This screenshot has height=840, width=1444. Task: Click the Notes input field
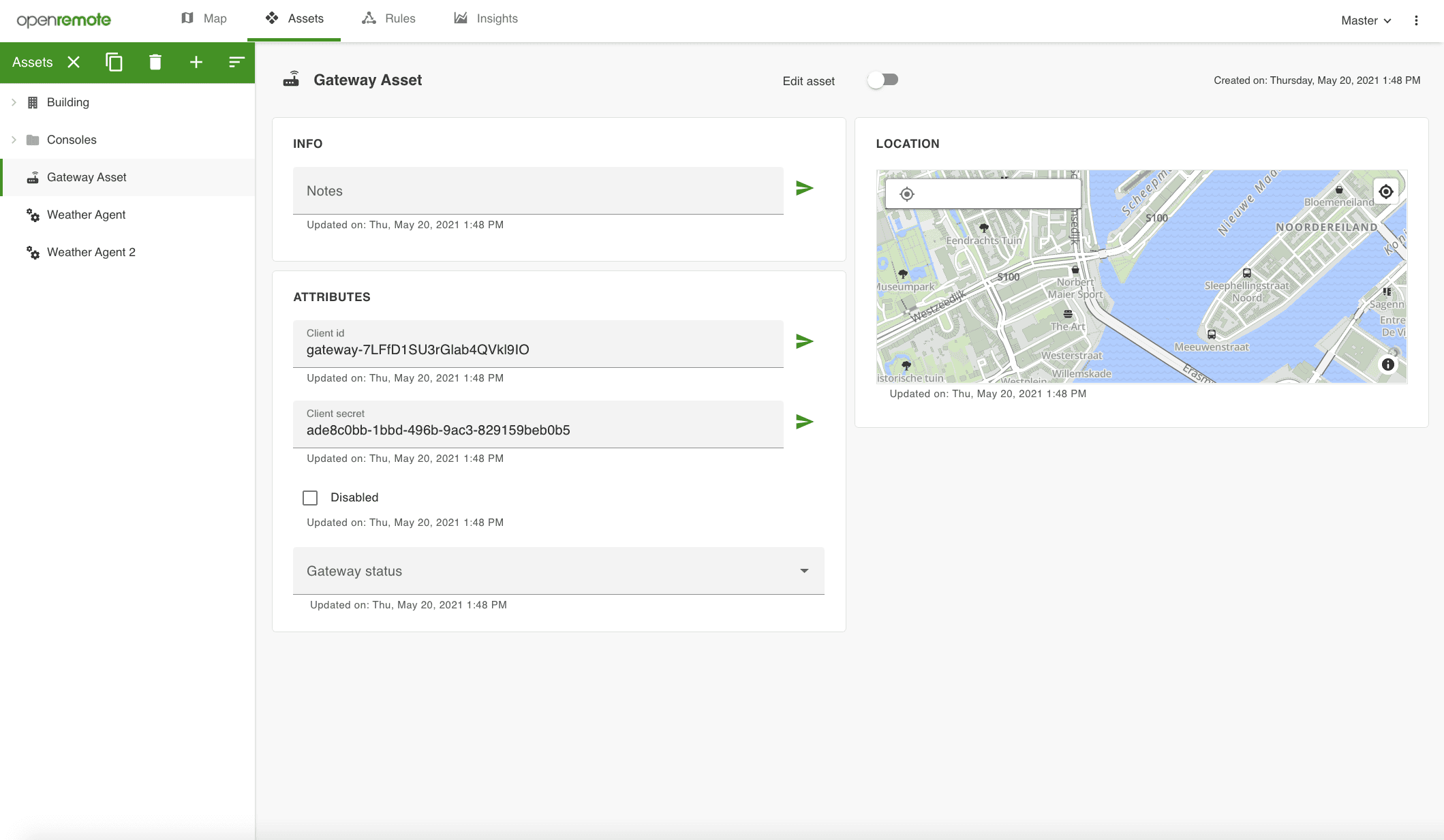(538, 191)
